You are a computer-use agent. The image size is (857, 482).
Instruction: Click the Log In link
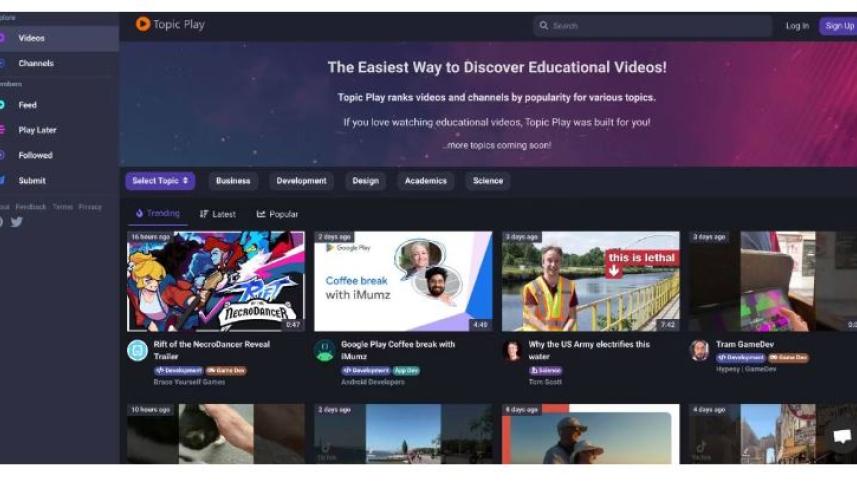click(797, 26)
